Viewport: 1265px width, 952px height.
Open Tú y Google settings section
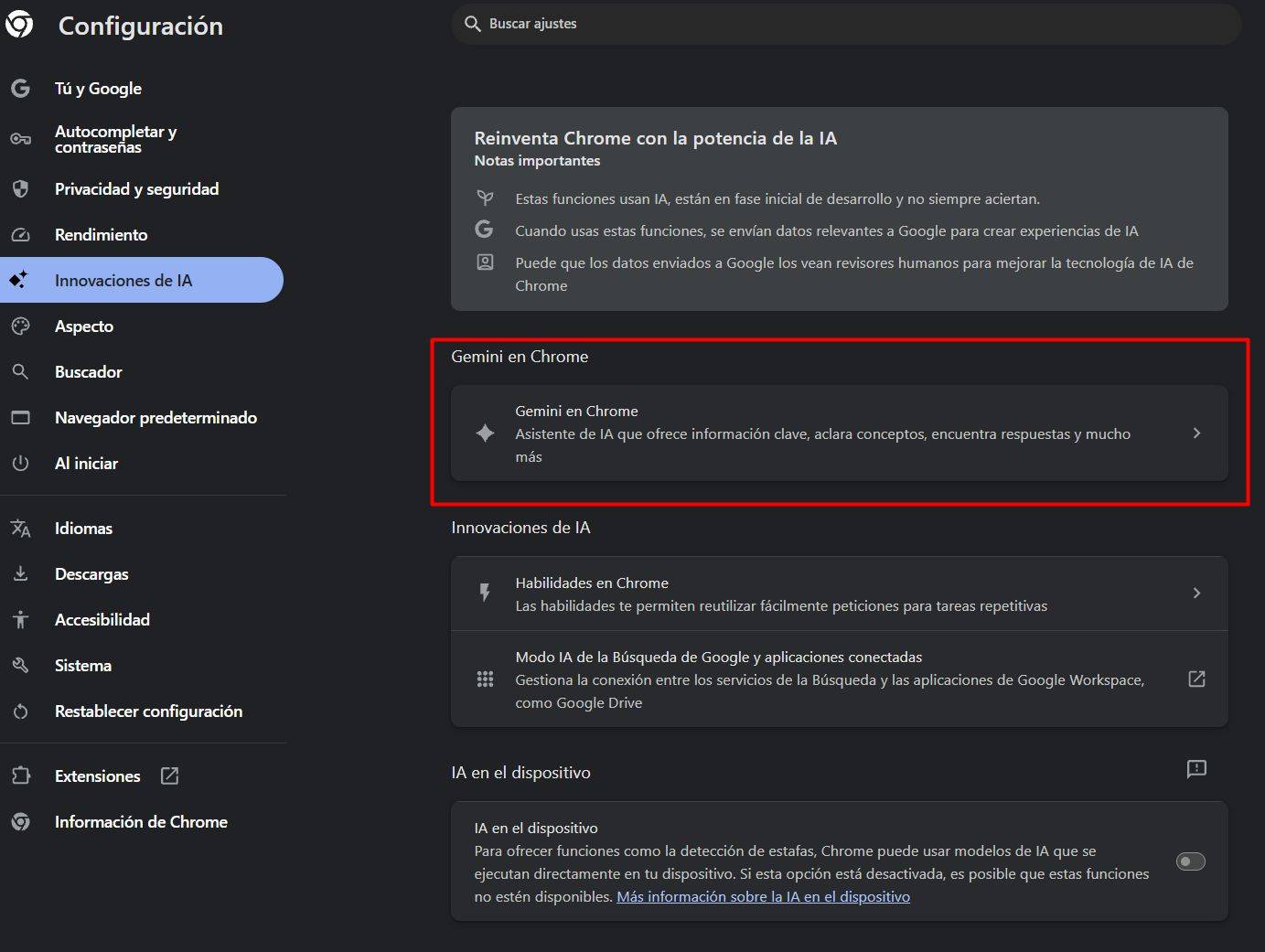[x=142, y=89]
